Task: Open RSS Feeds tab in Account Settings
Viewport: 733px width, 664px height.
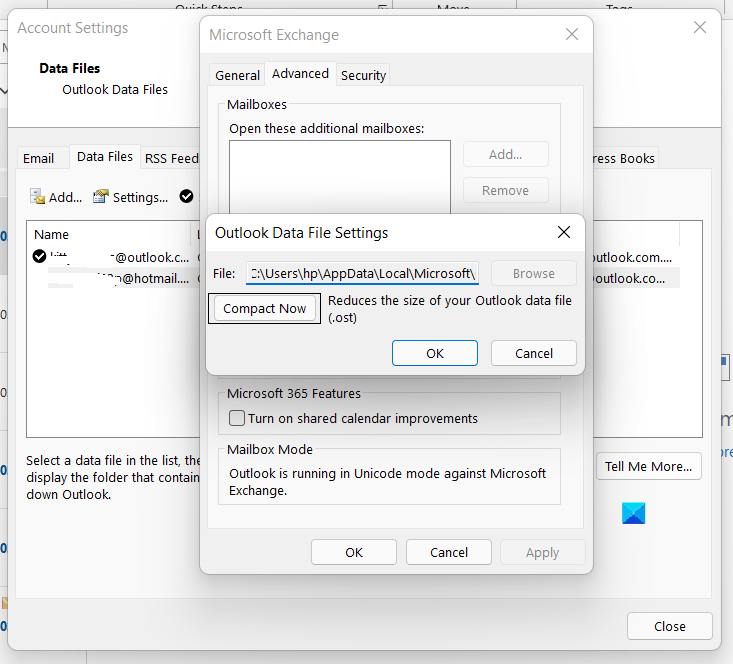Action: click(x=171, y=158)
